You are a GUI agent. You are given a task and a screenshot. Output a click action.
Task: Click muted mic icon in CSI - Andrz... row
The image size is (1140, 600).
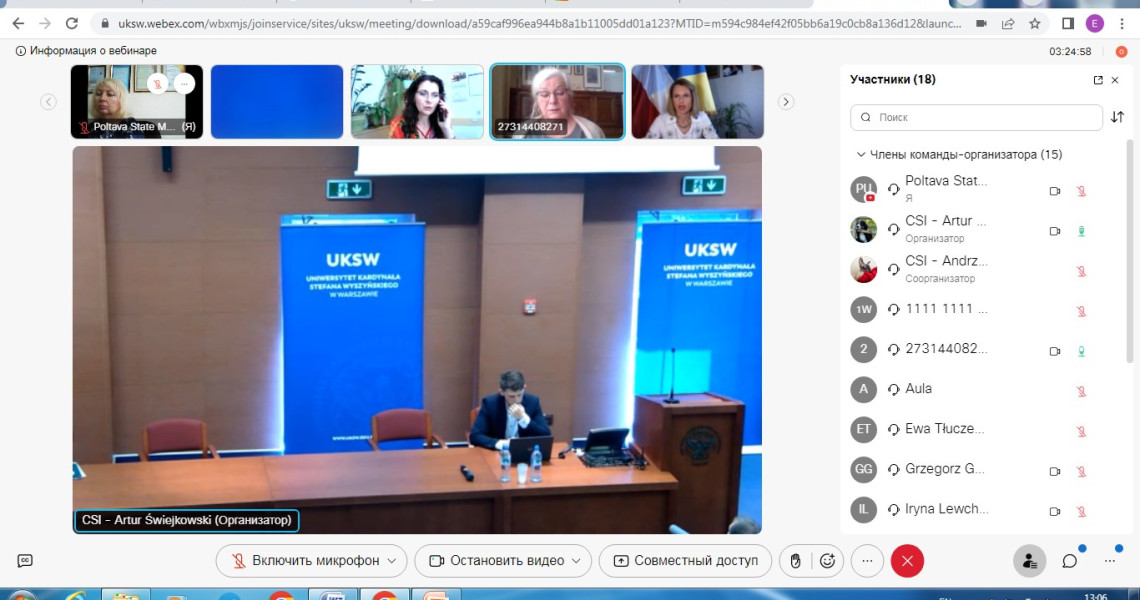pyautogui.click(x=1082, y=271)
